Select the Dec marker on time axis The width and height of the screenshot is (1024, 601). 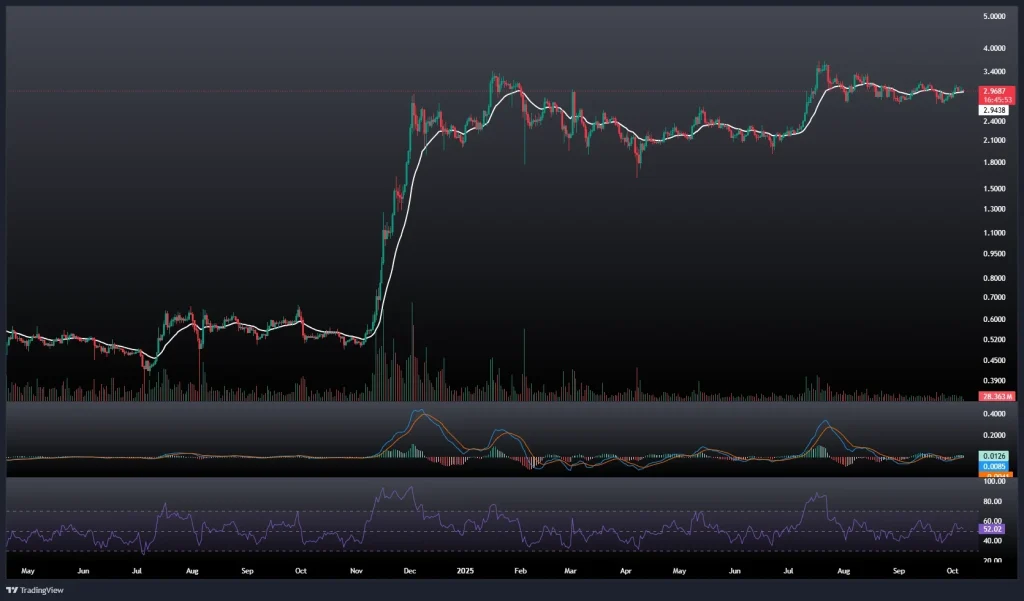point(409,570)
